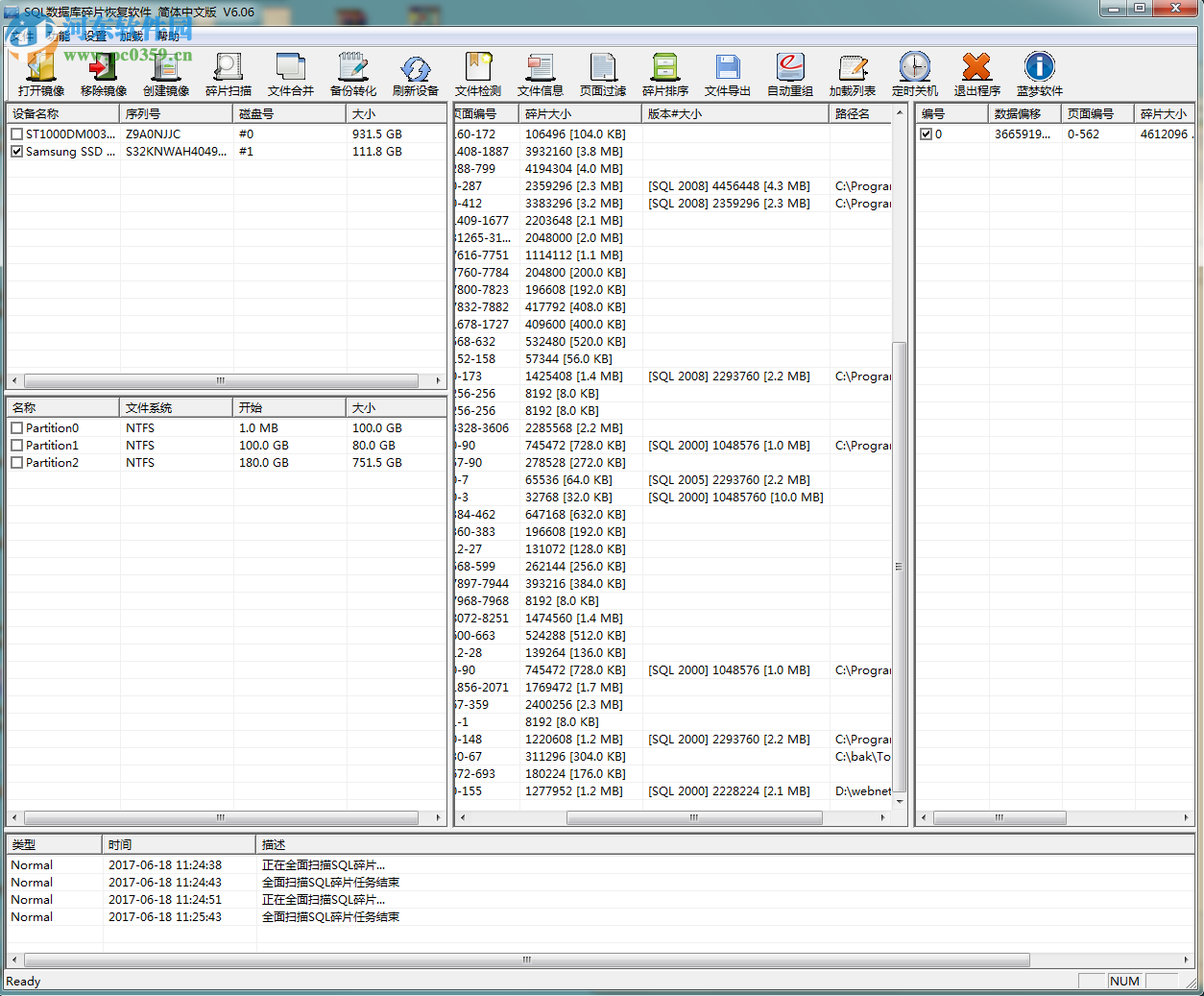This screenshot has height=996, width=1204.
Task: Open the 设置 menu
Action: [x=96, y=36]
